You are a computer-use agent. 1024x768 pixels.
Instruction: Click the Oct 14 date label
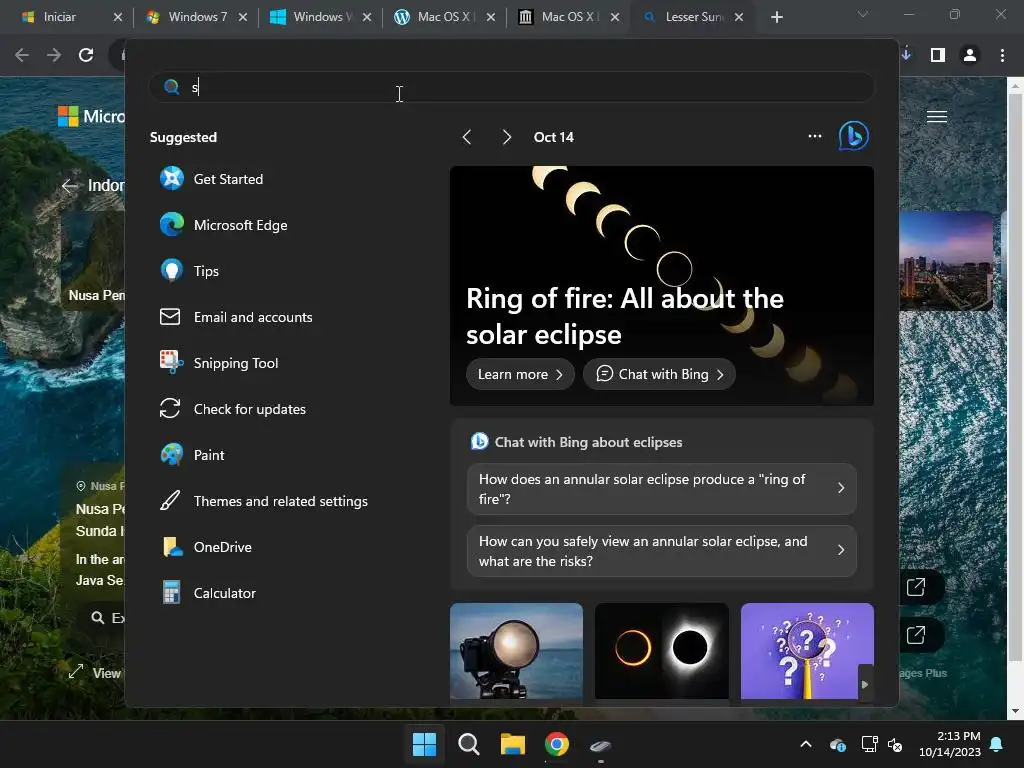pos(553,137)
